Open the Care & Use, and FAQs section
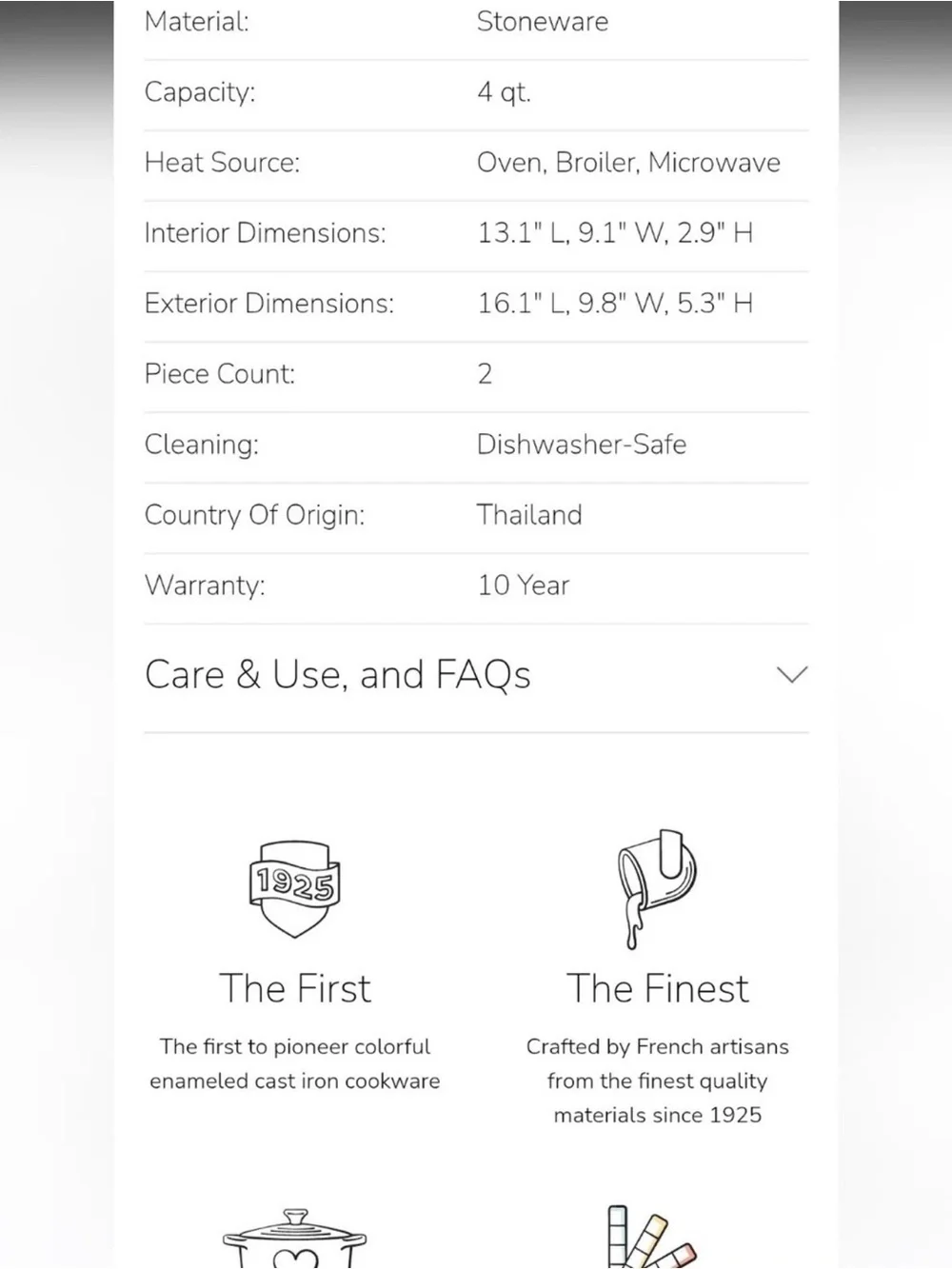Screen dimensions: 952x1269 pyautogui.click(x=476, y=675)
